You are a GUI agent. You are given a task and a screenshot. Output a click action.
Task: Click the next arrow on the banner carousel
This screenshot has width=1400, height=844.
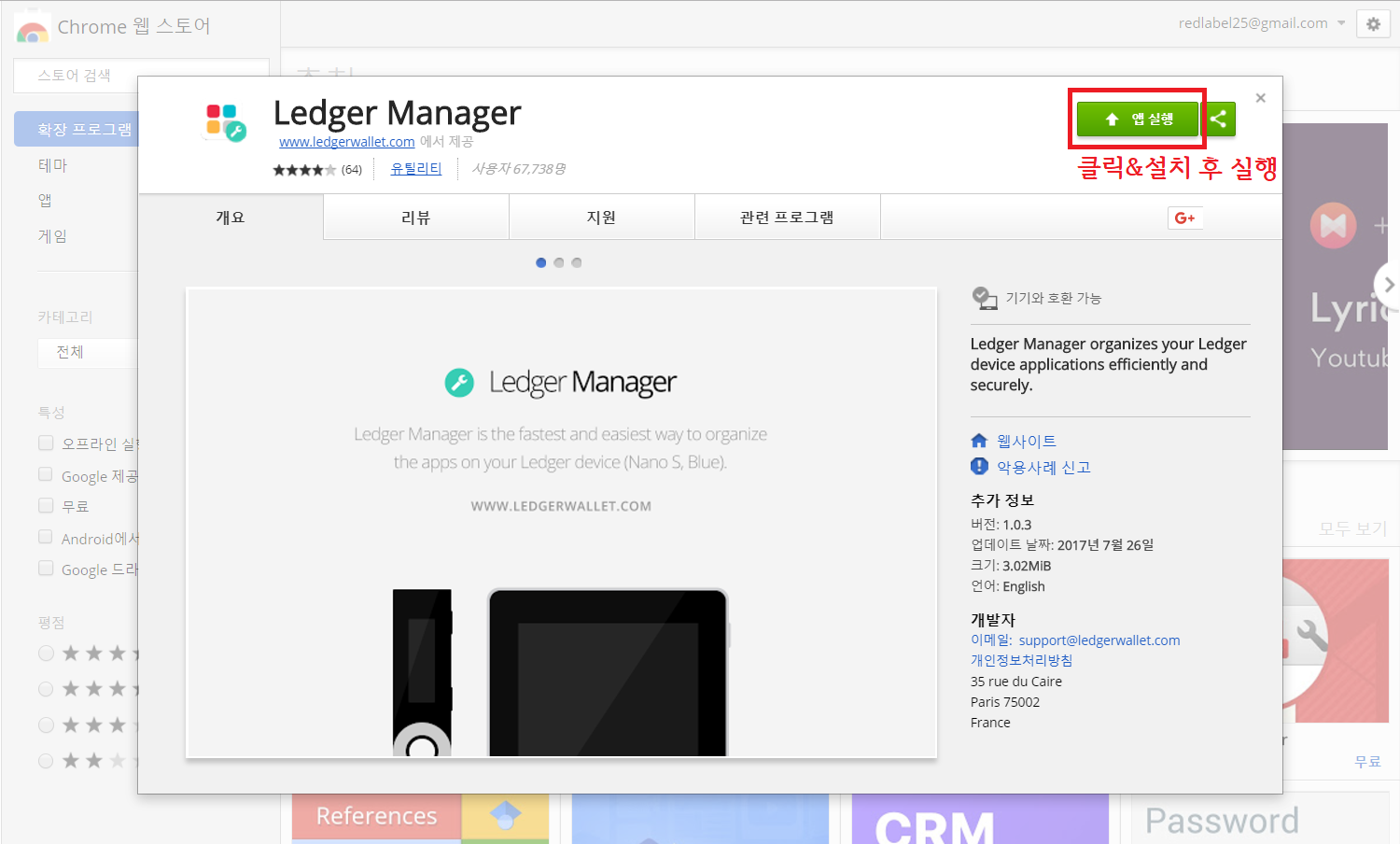pyautogui.click(x=1388, y=285)
